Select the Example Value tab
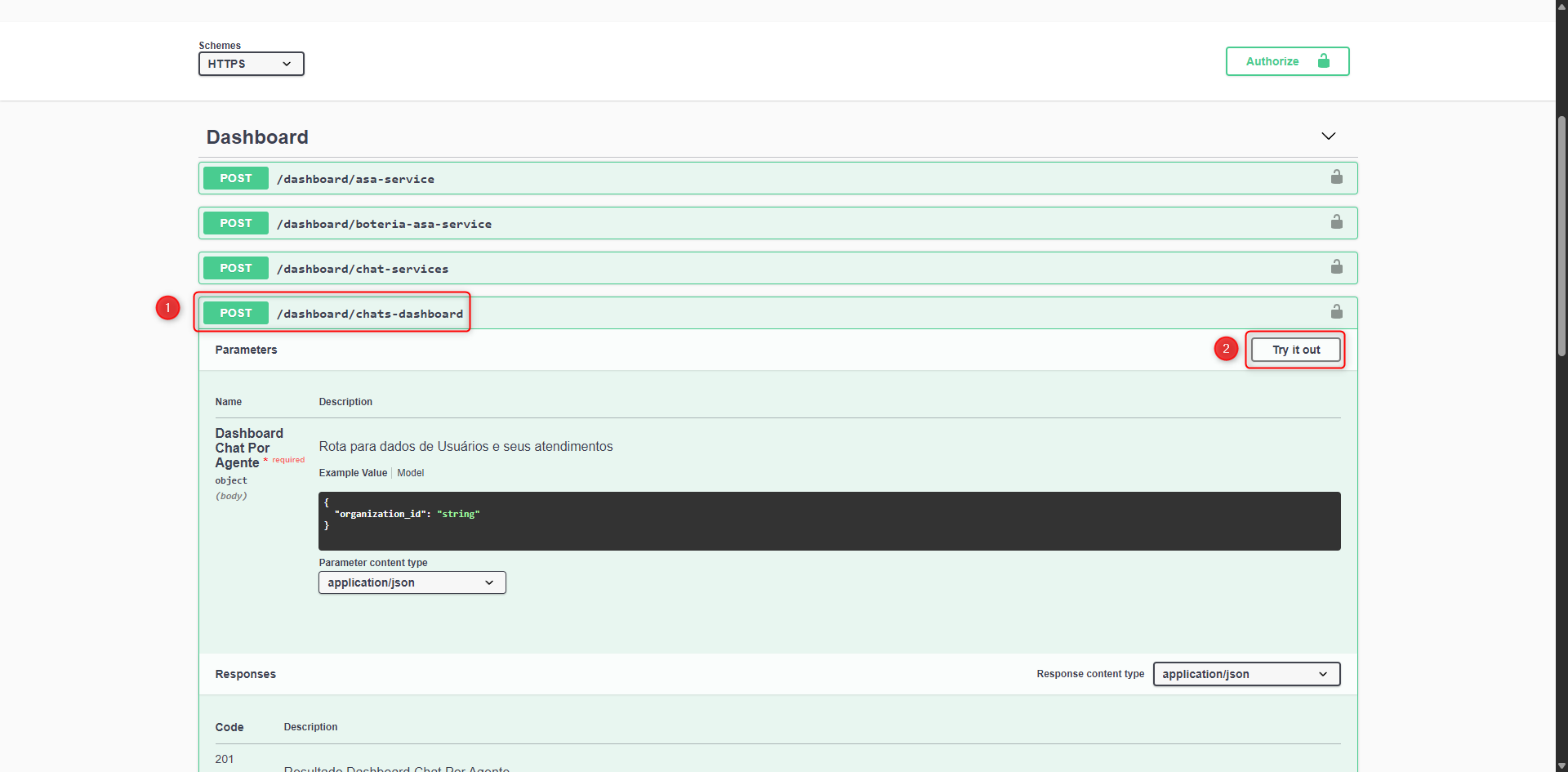The image size is (1568, 772). click(x=353, y=472)
